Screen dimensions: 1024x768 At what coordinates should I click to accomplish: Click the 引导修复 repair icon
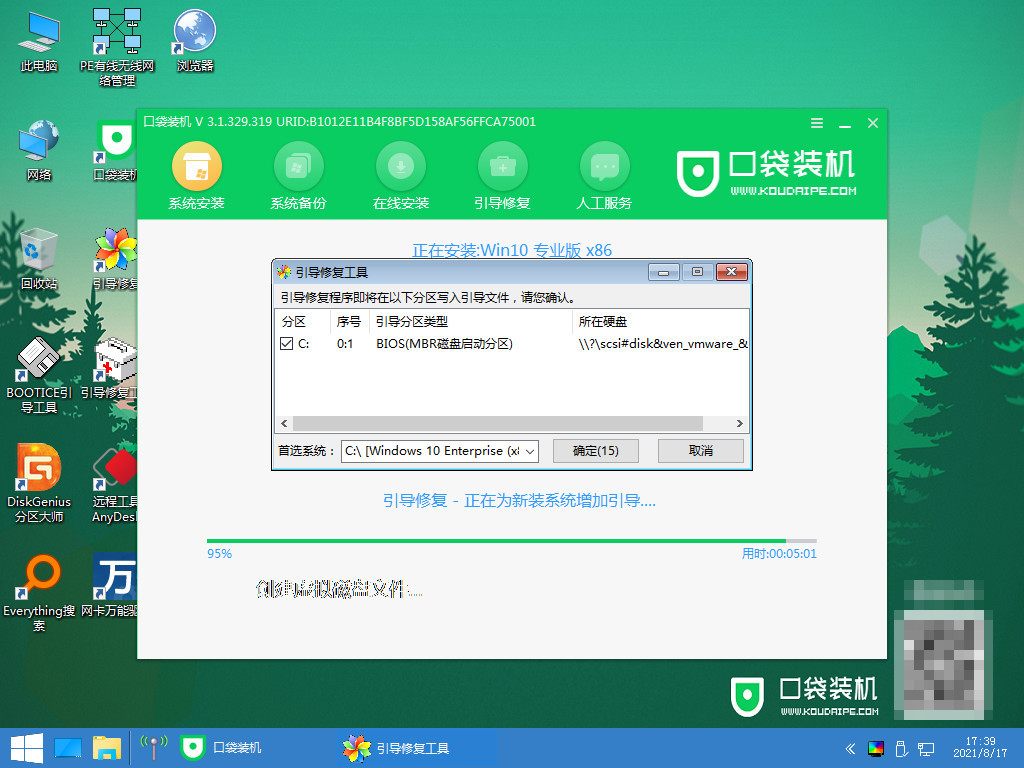pyautogui.click(x=502, y=170)
